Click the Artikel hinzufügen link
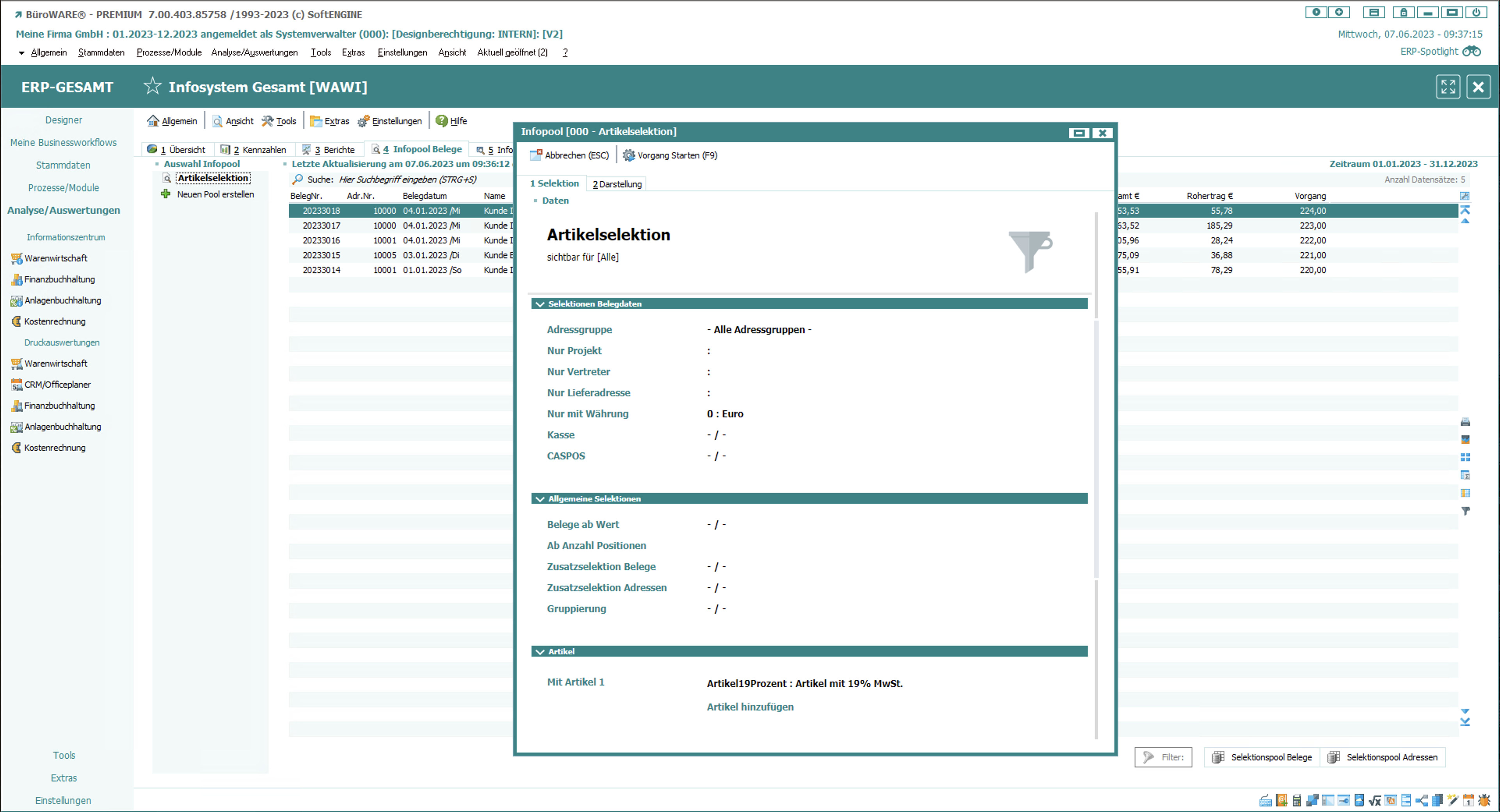Viewport: 1500px width, 812px height. point(750,707)
